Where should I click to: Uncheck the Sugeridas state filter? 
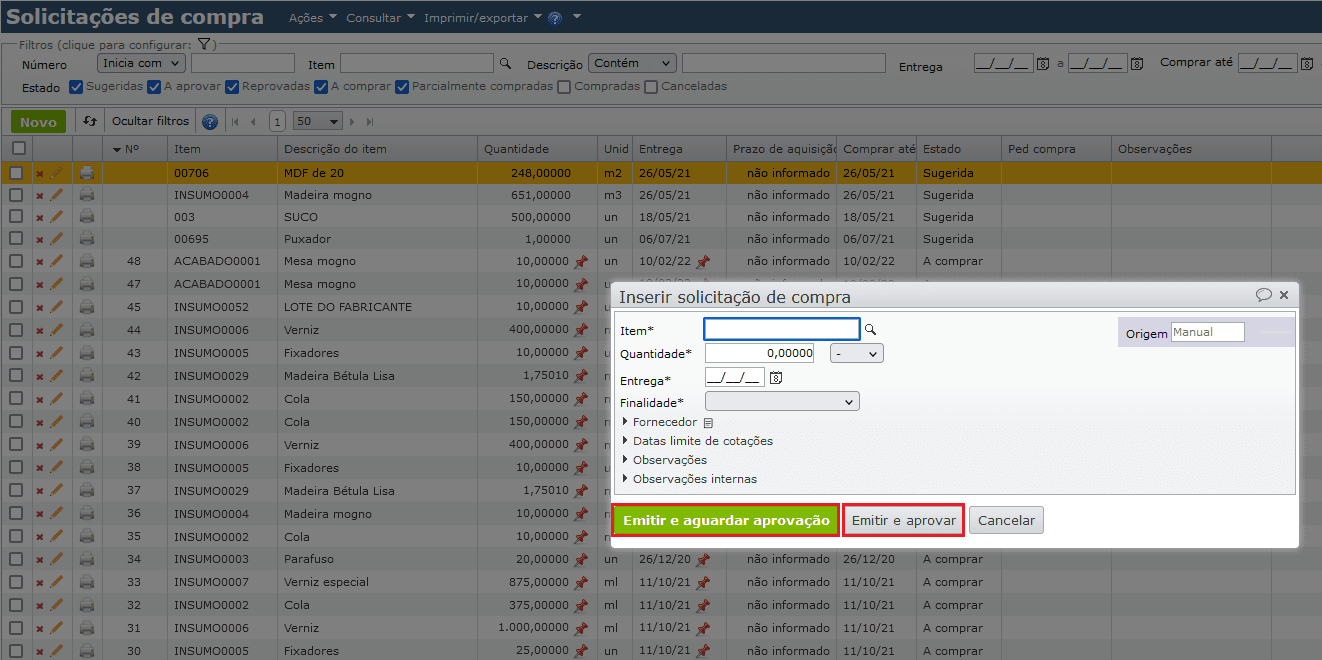tap(76, 87)
